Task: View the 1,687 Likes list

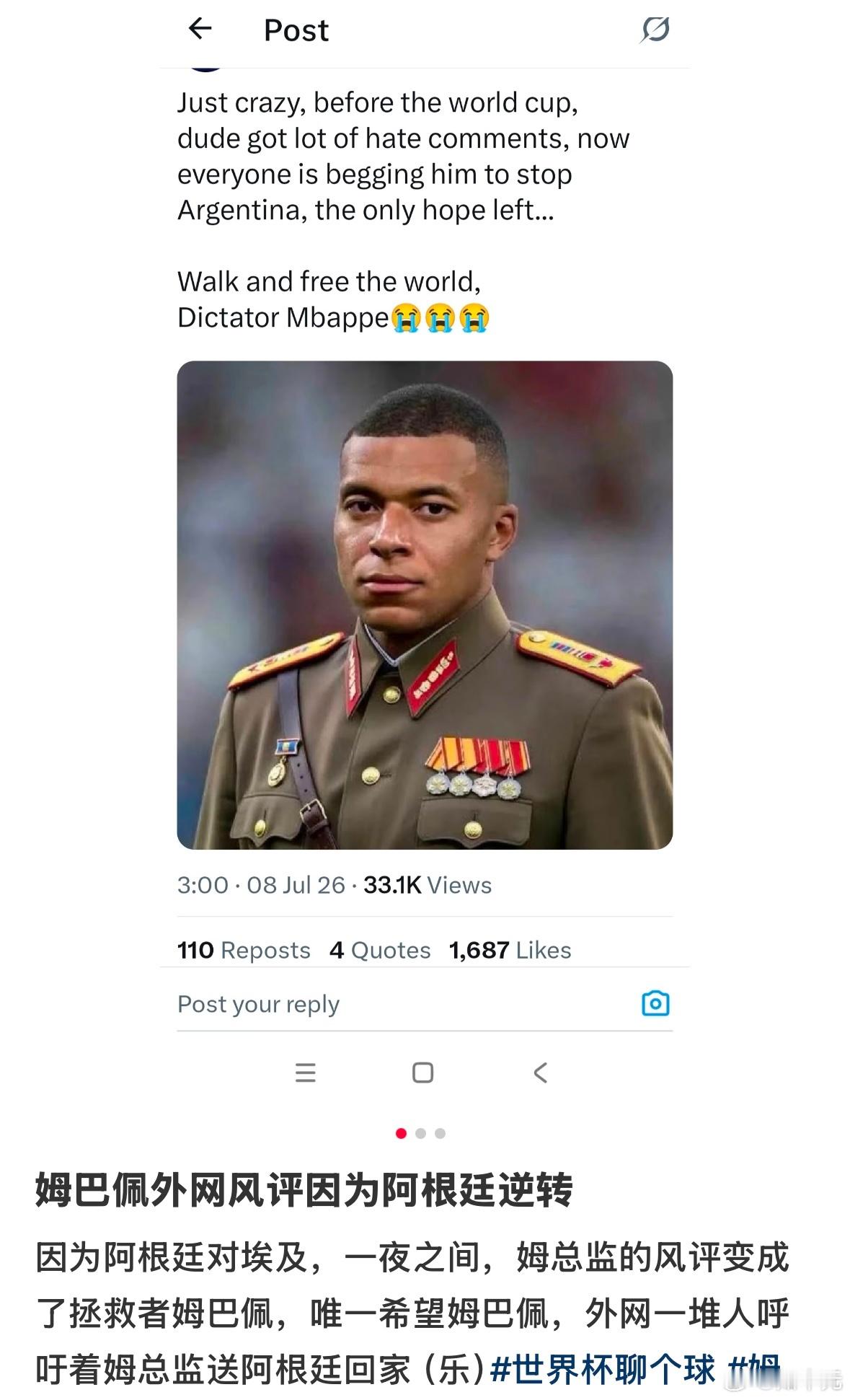Action: click(x=510, y=950)
